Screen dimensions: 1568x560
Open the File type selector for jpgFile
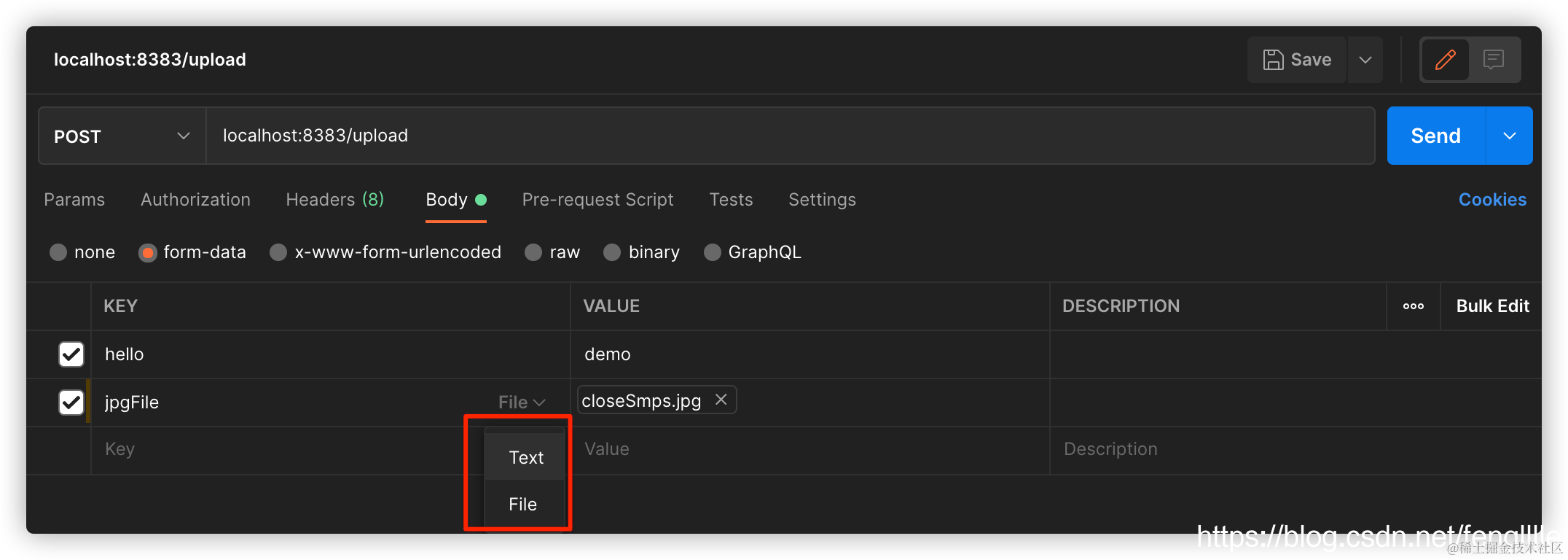click(522, 402)
